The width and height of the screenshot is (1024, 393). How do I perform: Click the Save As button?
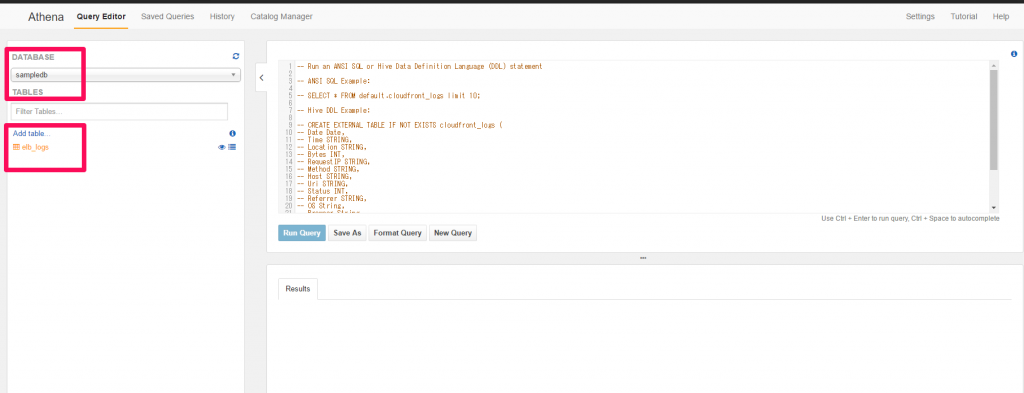[347, 233]
